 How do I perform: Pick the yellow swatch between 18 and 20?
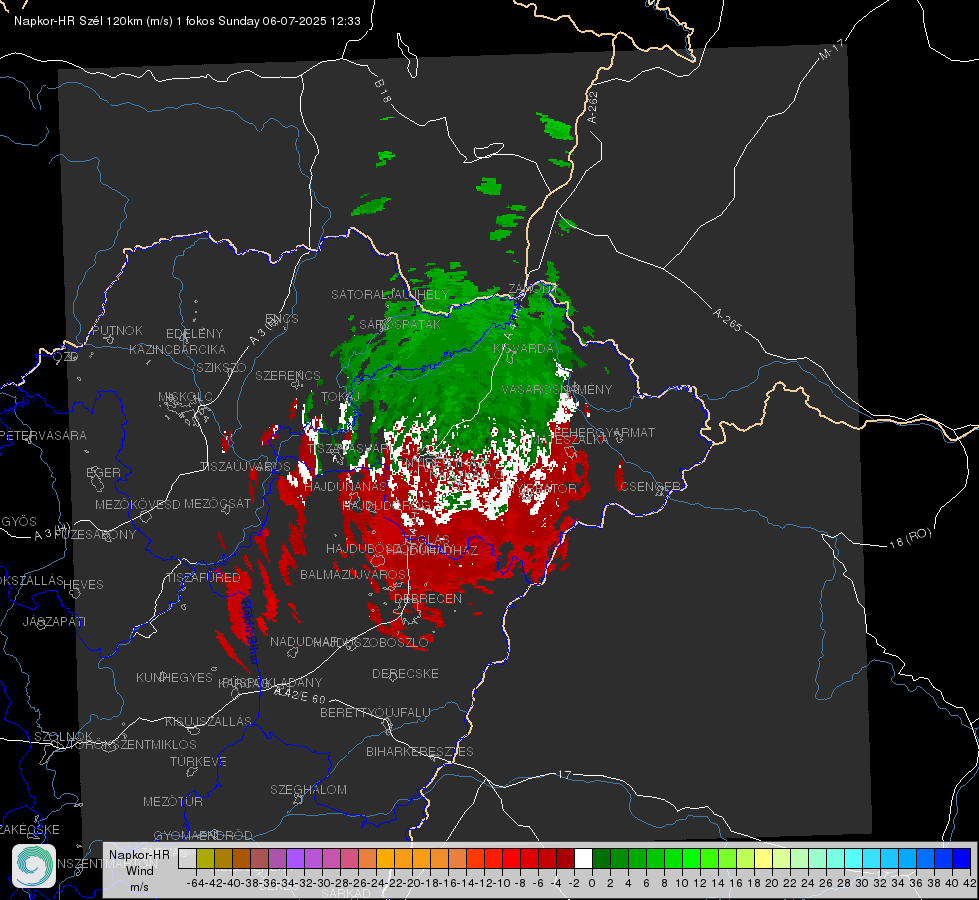tap(763, 858)
